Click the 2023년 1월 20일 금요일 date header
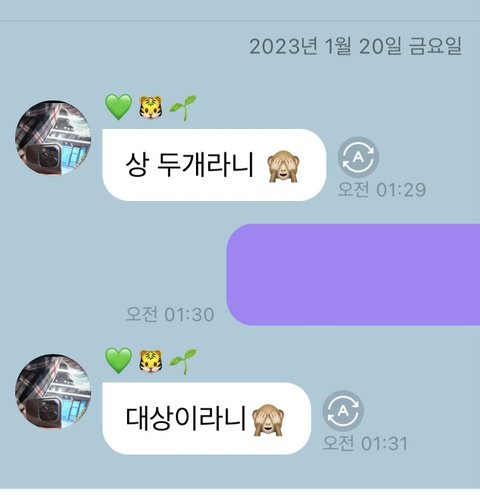Screen dimensions: 480x495 tap(356, 46)
